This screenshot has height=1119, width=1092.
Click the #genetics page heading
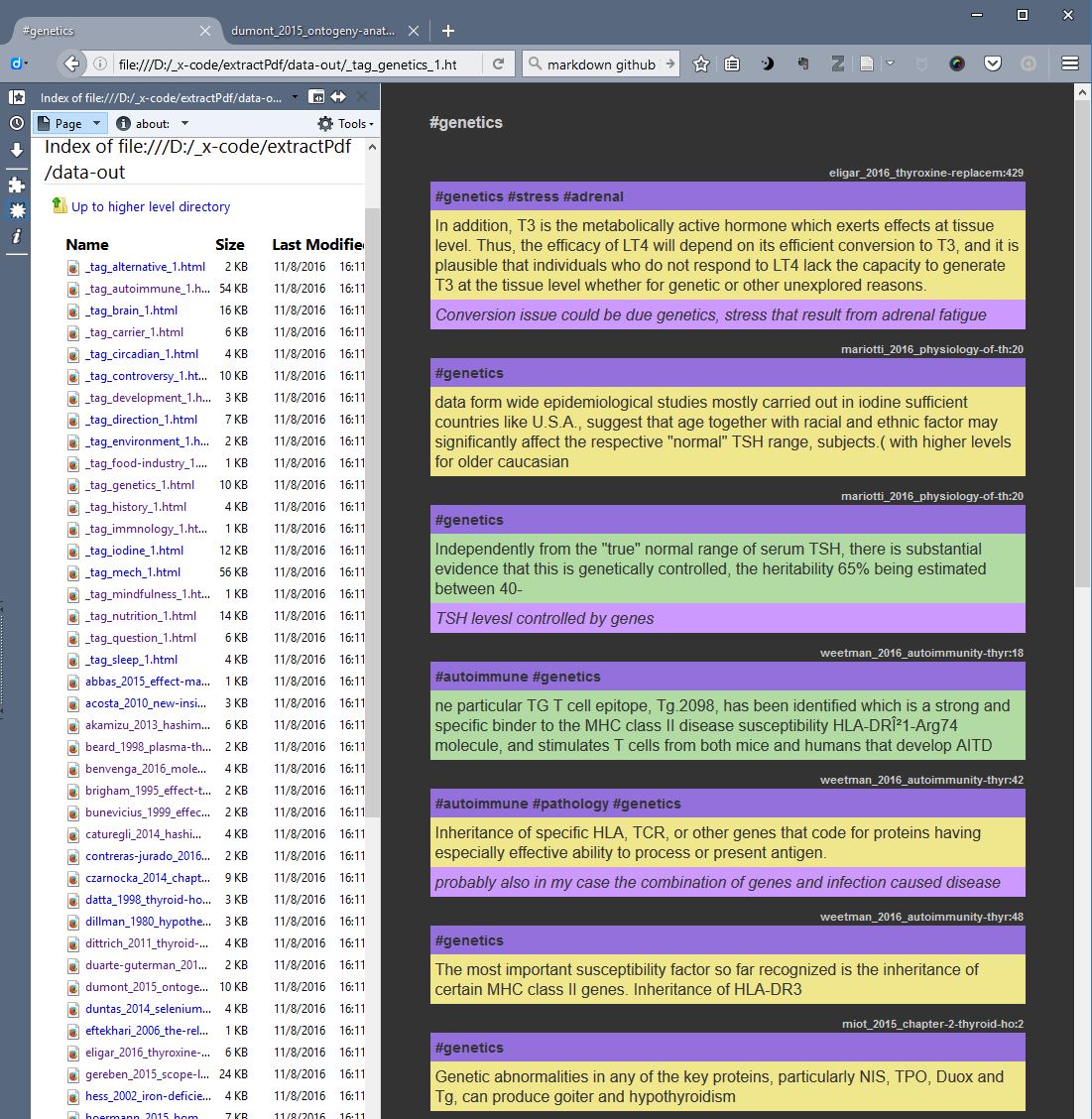[465, 123]
